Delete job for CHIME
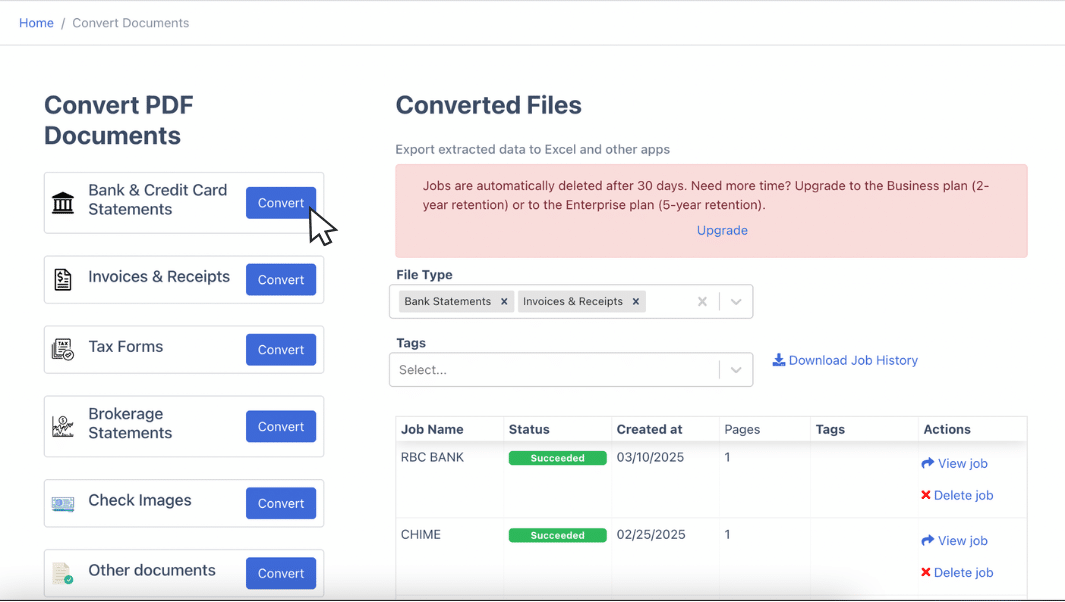This screenshot has width=1065, height=602. [x=957, y=573]
